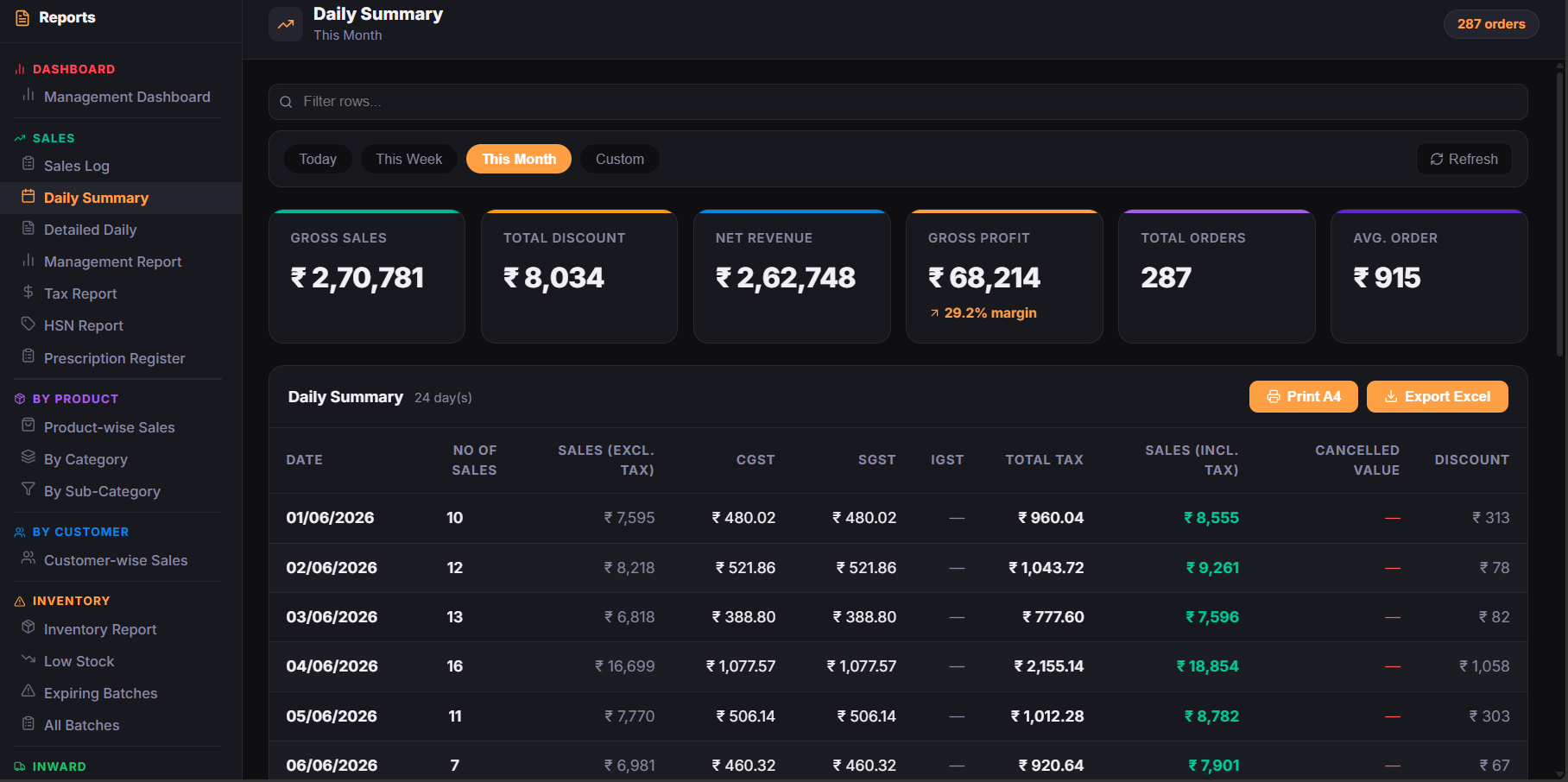Click the Daily Summary calendar icon in sidebar
This screenshot has height=782, width=1568.
pos(28,196)
